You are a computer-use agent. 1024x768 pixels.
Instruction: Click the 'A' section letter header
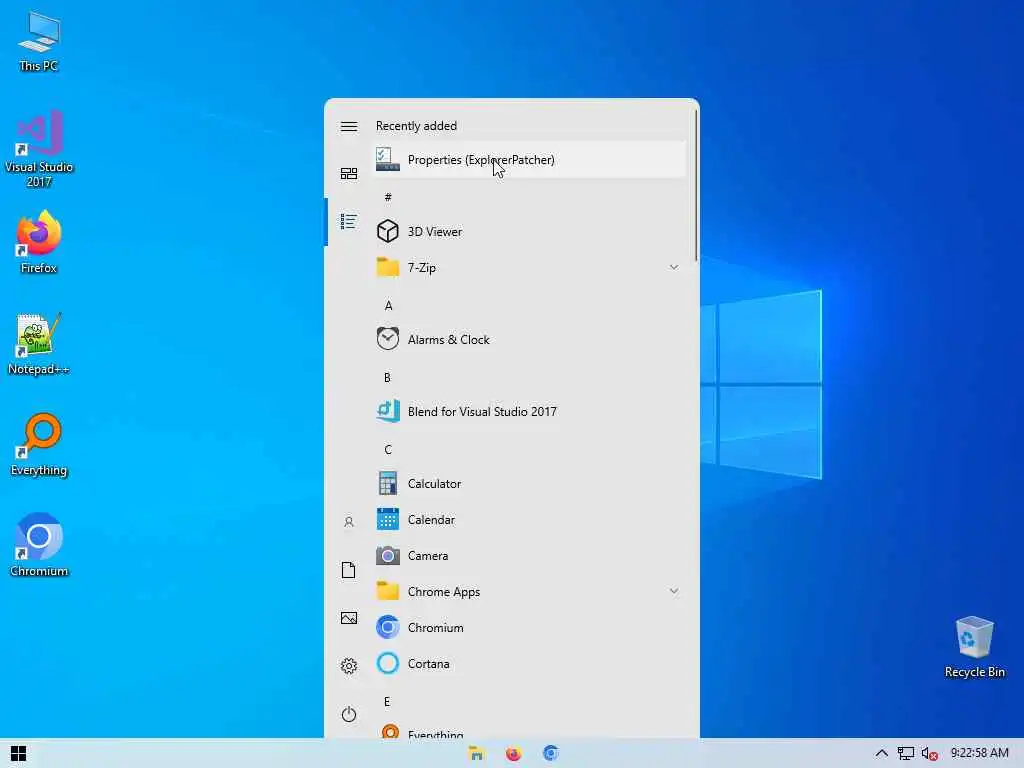point(388,305)
